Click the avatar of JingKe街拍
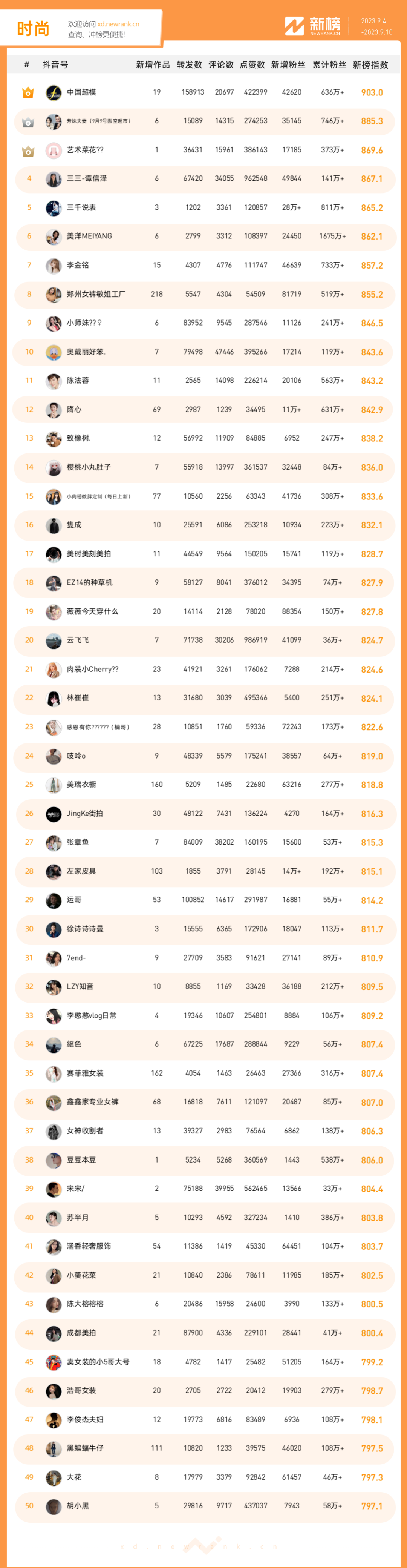Image resolution: width=407 pixels, height=1568 pixels. (x=54, y=814)
